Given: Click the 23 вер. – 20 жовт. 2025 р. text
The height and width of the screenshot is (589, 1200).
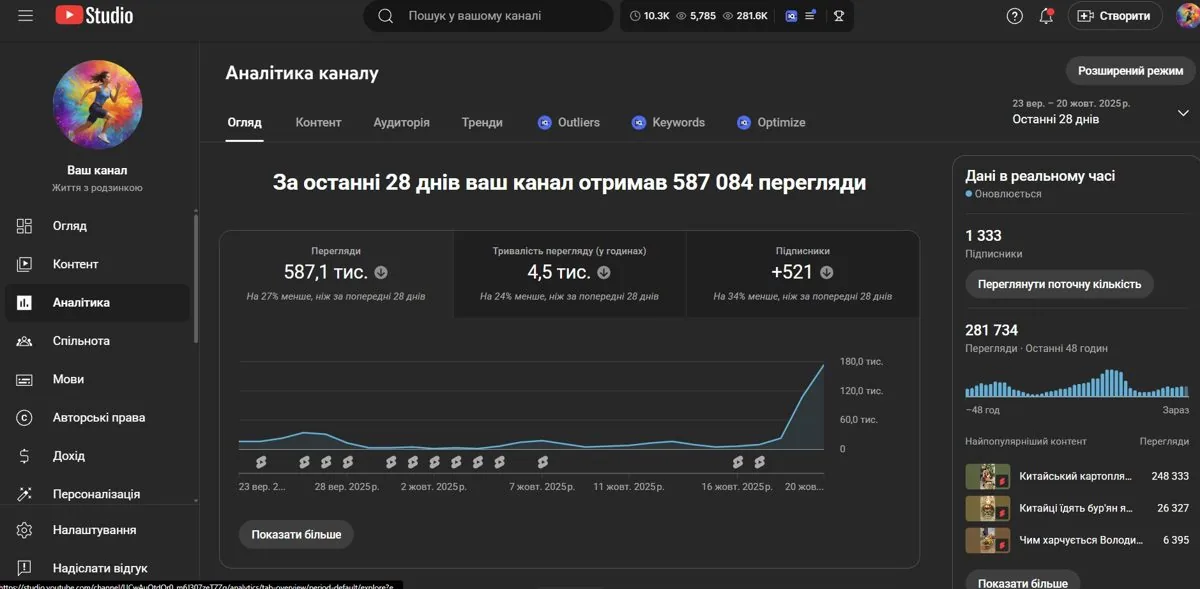Looking at the screenshot, I should coord(1071,103).
